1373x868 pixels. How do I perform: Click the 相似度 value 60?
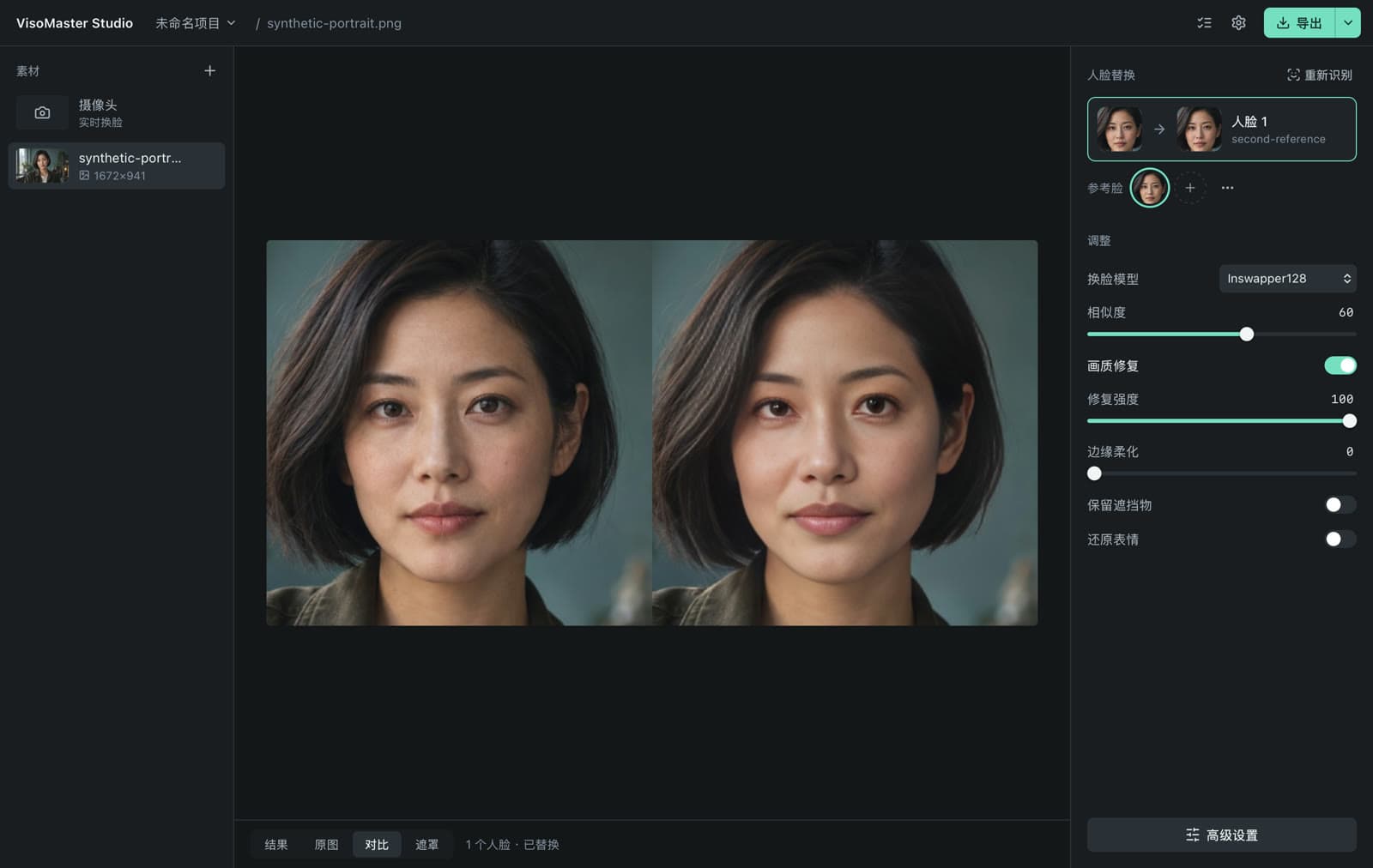[x=1346, y=313]
